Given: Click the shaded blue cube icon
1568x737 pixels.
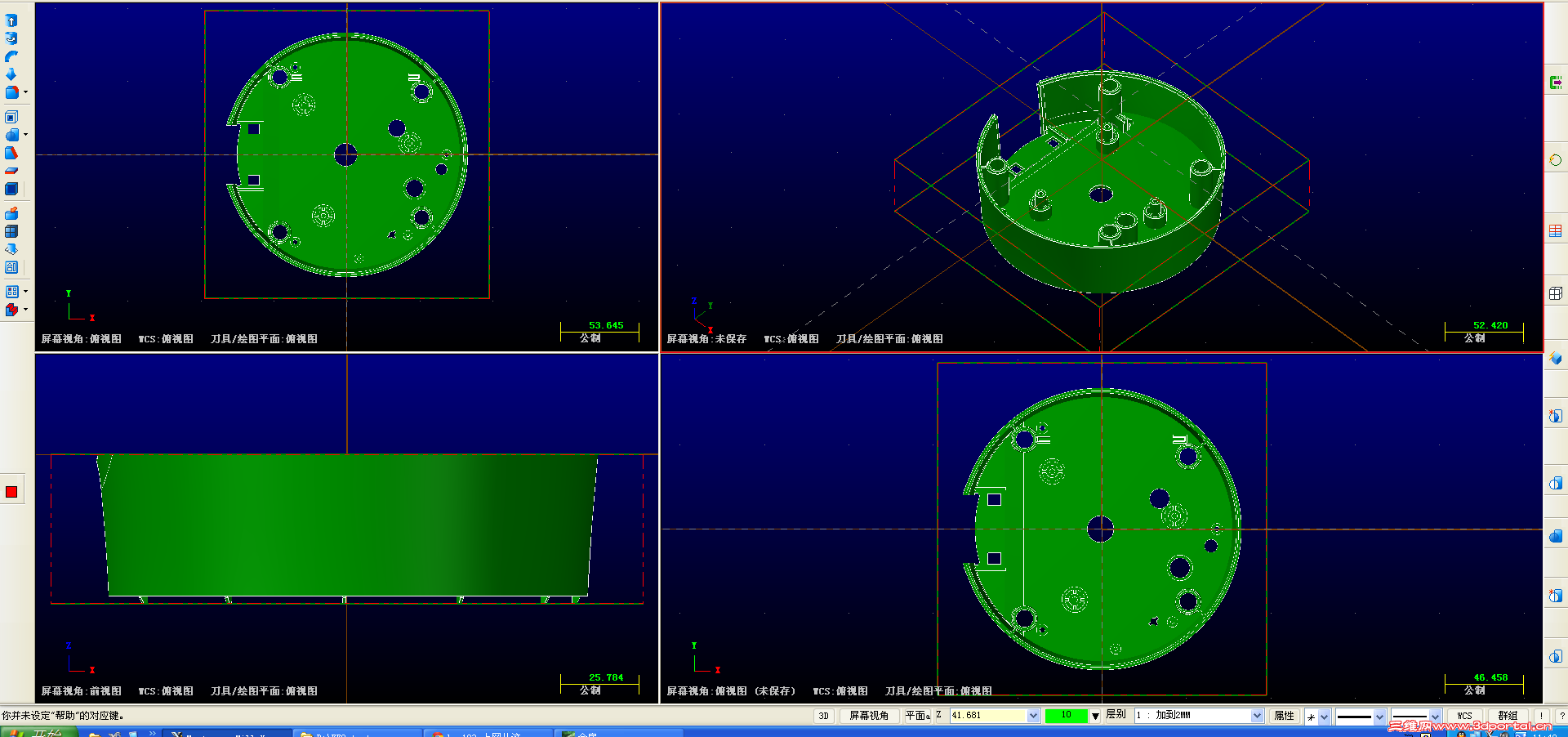Looking at the screenshot, I should 1556,358.
